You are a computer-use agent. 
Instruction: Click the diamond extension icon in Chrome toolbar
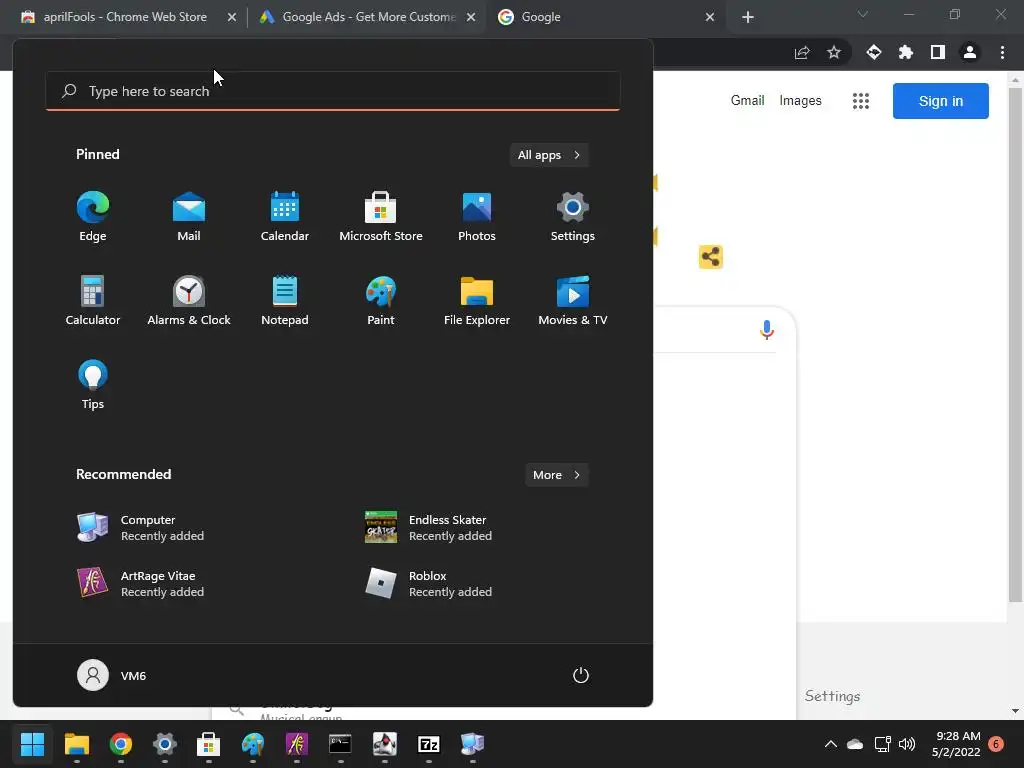(x=874, y=52)
